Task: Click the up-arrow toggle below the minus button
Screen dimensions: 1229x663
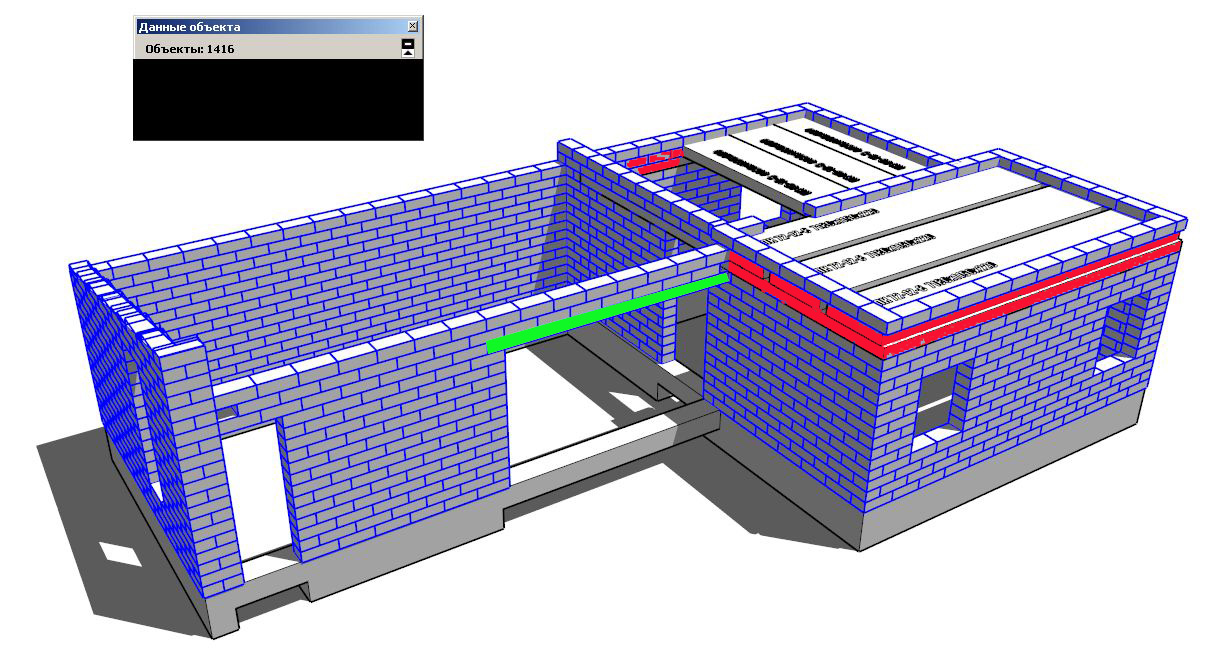Action: [408, 53]
